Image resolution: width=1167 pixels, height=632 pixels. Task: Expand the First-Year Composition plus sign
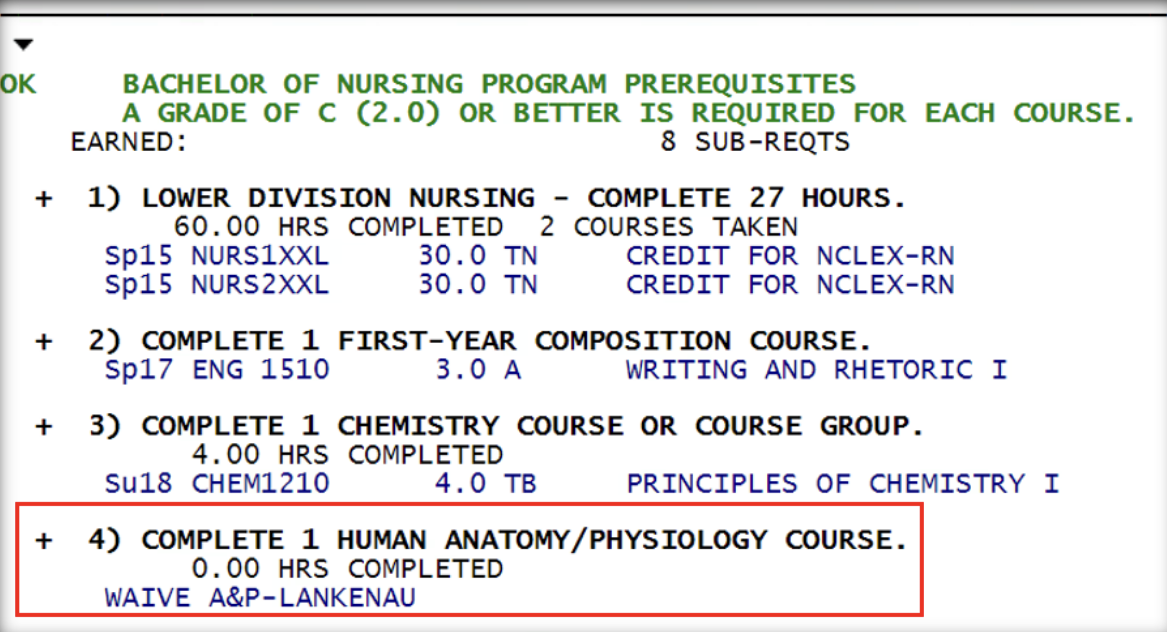pos(44,341)
